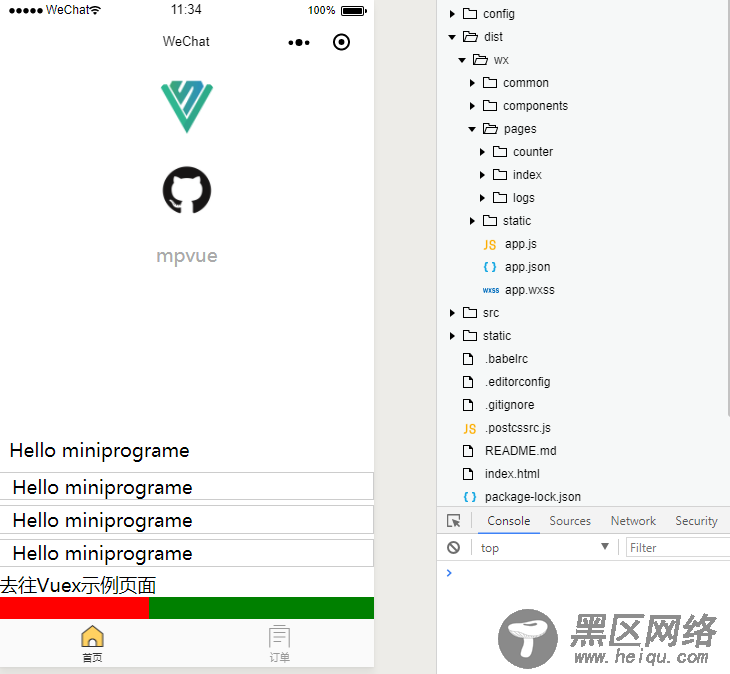Click the file icon beside .babelrc
The height and width of the screenshot is (674, 730).
pyautogui.click(x=468, y=359)
